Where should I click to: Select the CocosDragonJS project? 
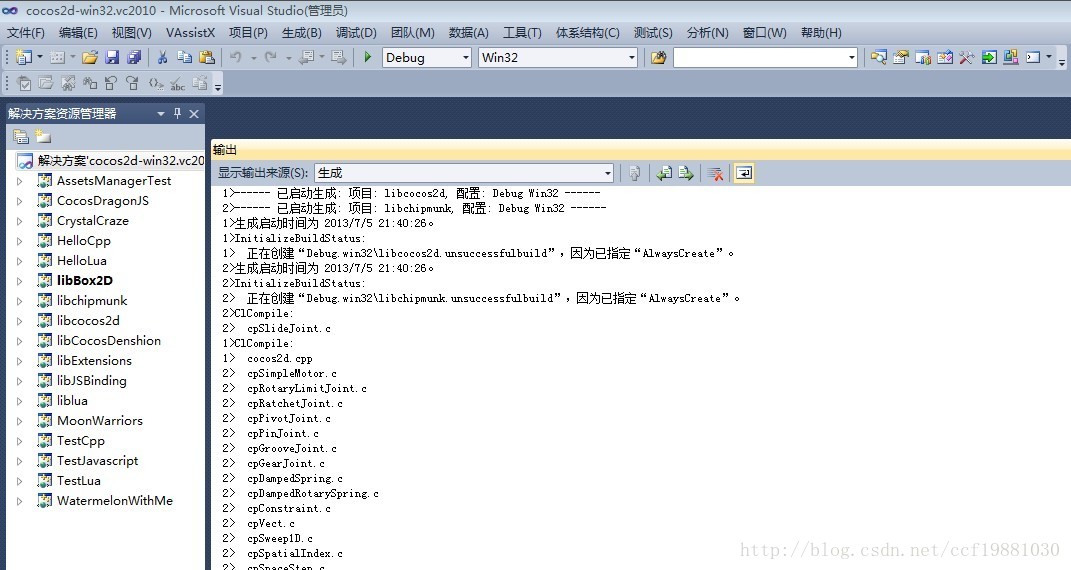point(102,201)
